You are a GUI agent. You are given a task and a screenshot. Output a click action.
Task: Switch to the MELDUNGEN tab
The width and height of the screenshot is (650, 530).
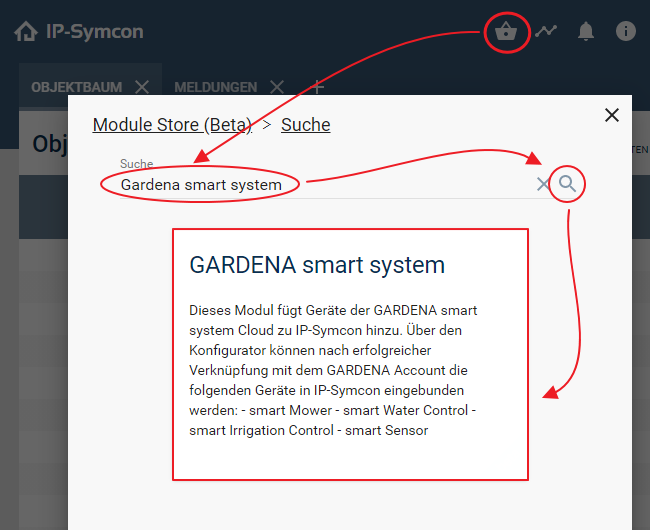[214, 87]
